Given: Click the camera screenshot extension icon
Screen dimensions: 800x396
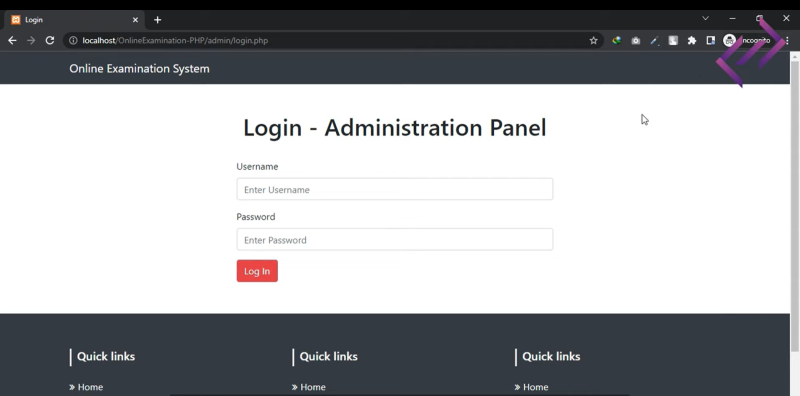Looking at the screenshot, I should click(x=635, y=40).
